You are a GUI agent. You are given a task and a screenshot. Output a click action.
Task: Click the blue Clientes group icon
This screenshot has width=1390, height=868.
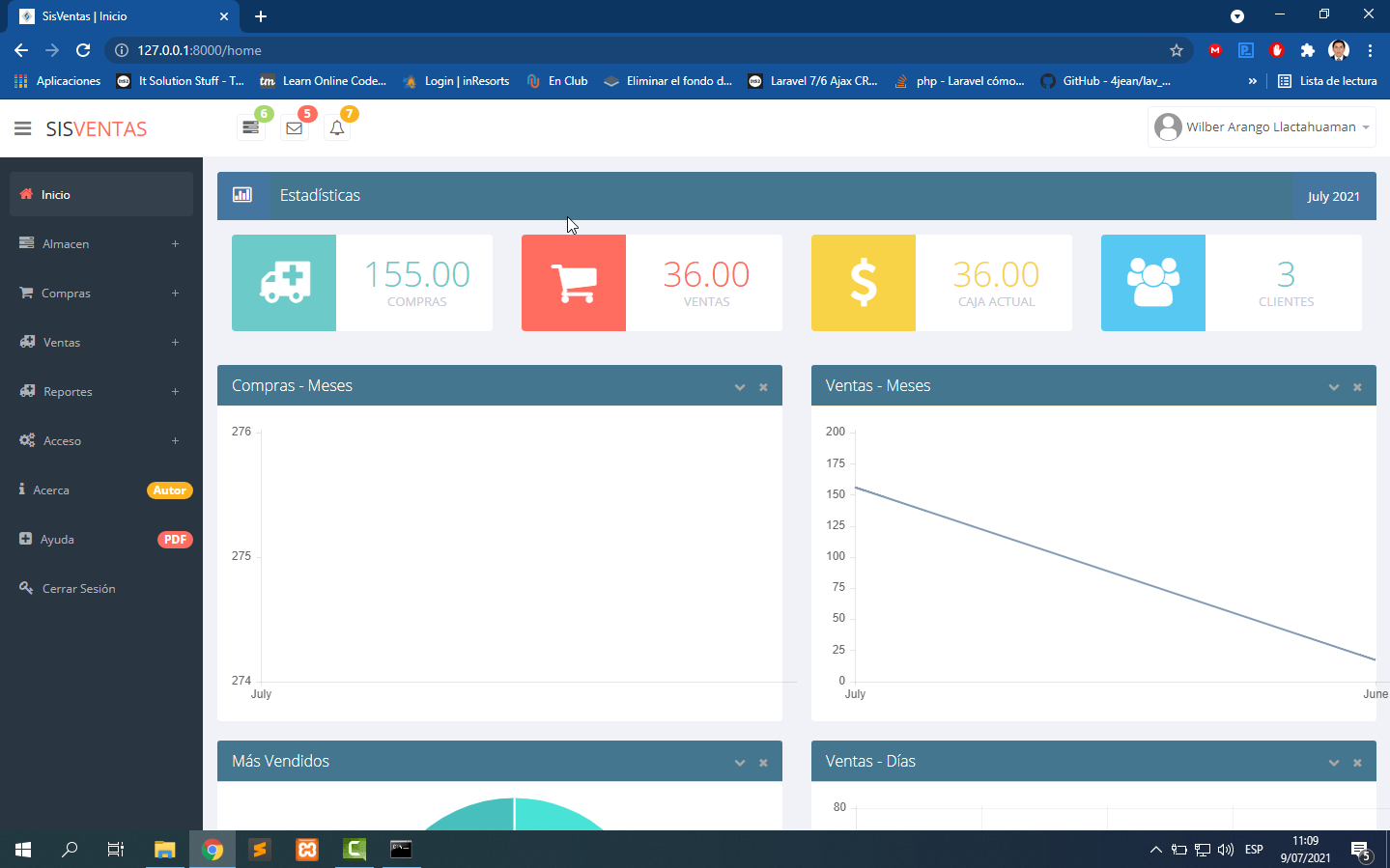(x=1153, y=283)
